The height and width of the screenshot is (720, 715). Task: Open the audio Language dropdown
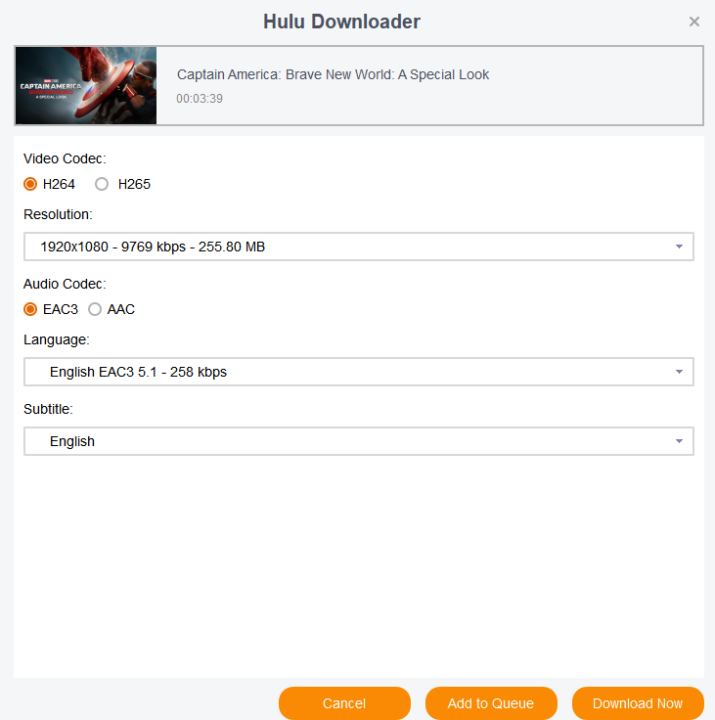[x=359, y=372]
